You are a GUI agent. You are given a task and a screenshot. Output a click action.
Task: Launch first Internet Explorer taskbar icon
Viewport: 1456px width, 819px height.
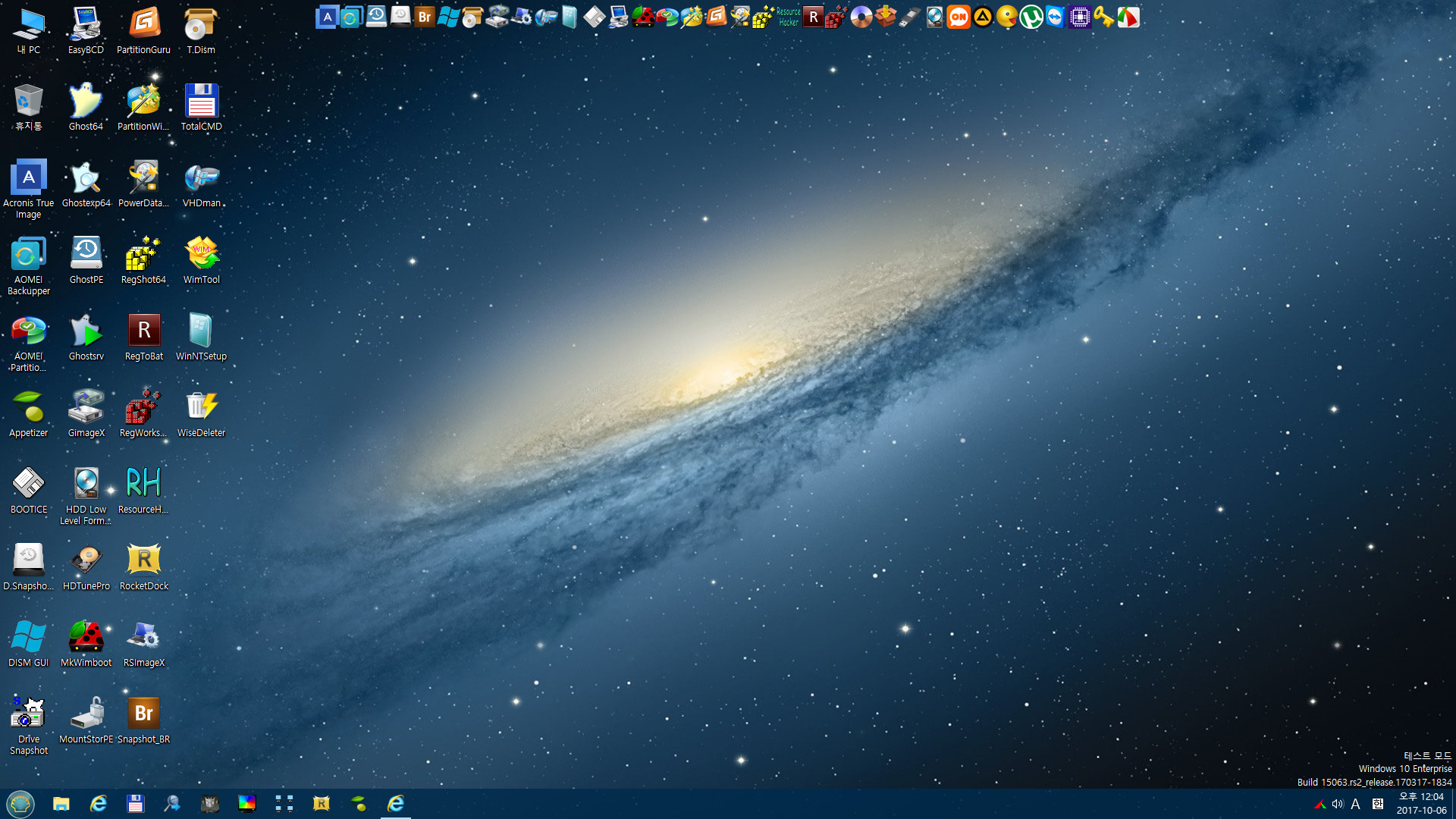[x=98, y=804]
